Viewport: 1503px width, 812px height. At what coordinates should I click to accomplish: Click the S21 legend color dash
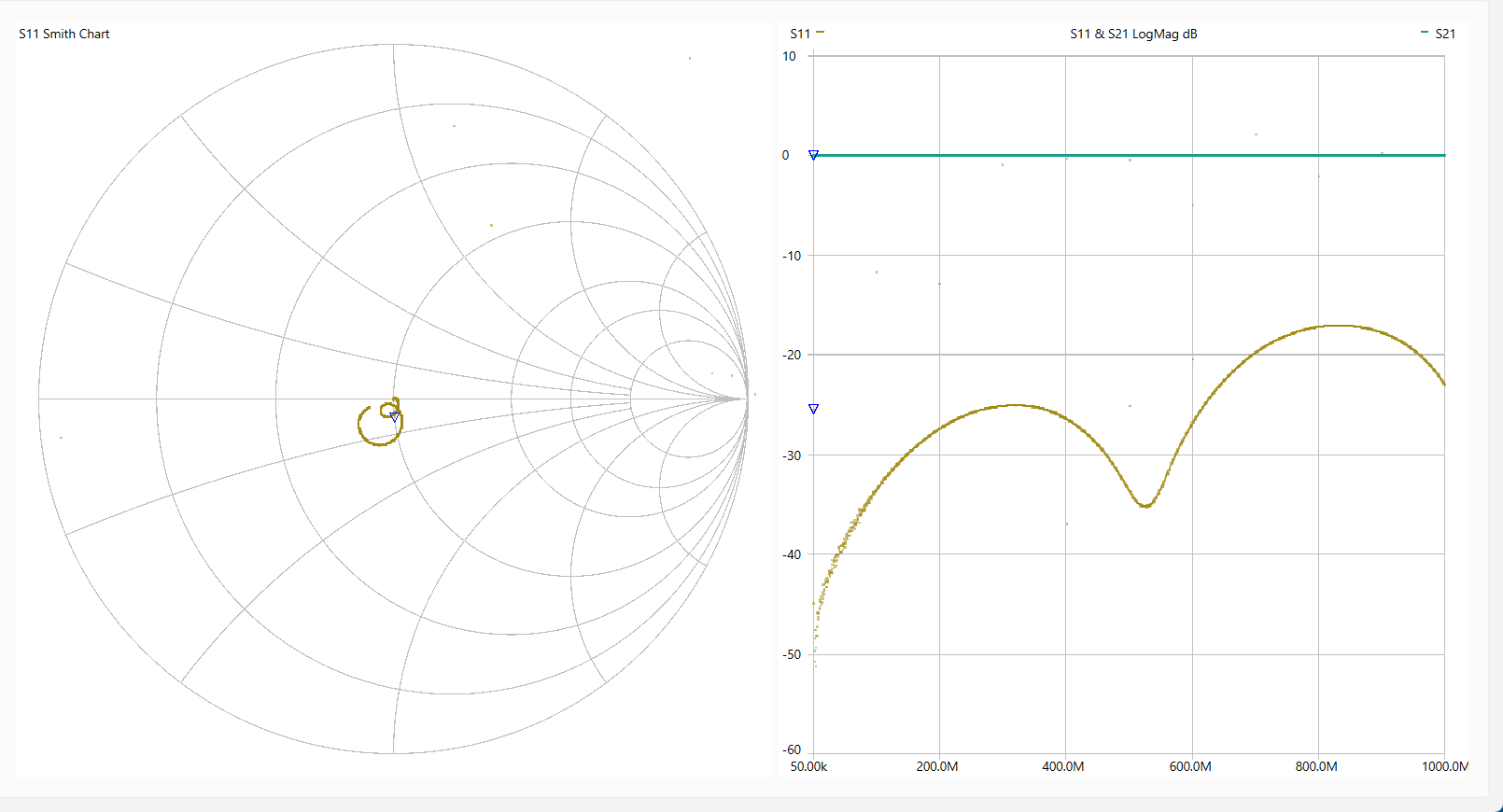coord(1424,33)
